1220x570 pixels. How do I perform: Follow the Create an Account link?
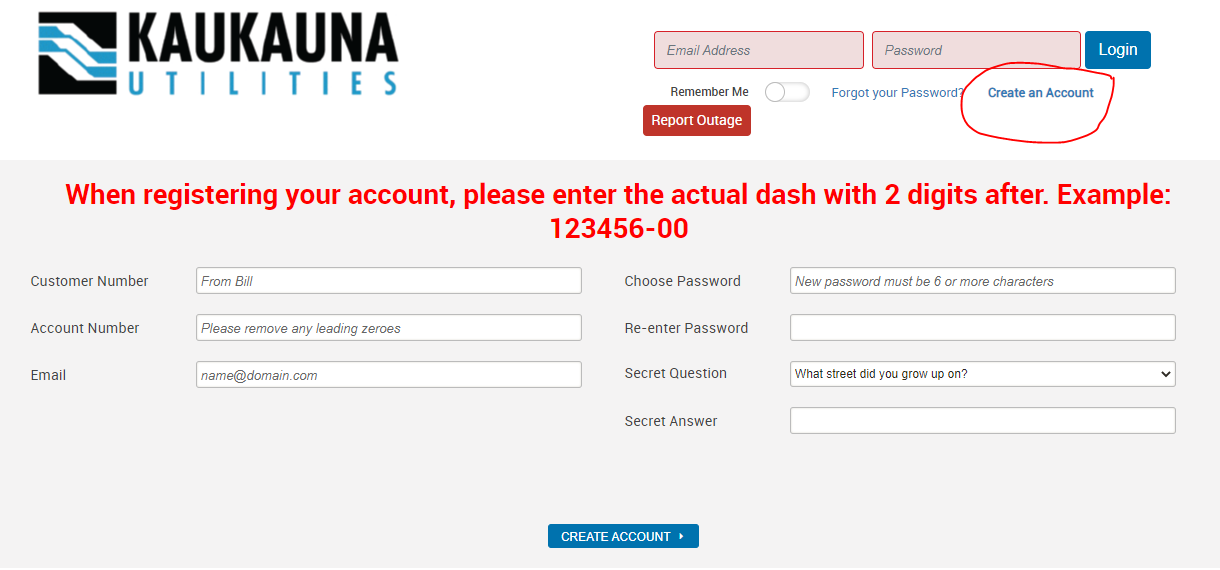coord(1041,93)
